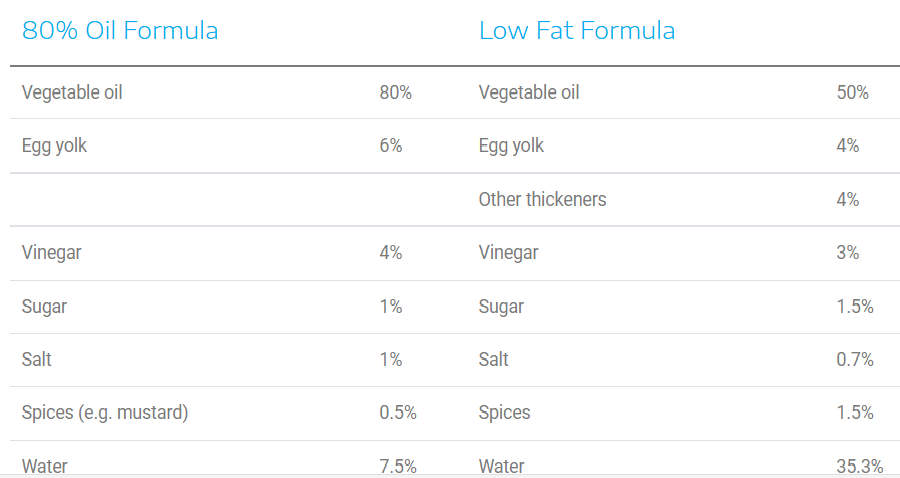Click the 4% value beside Other thickeners
900x478 pixels.
coord(847,199)
